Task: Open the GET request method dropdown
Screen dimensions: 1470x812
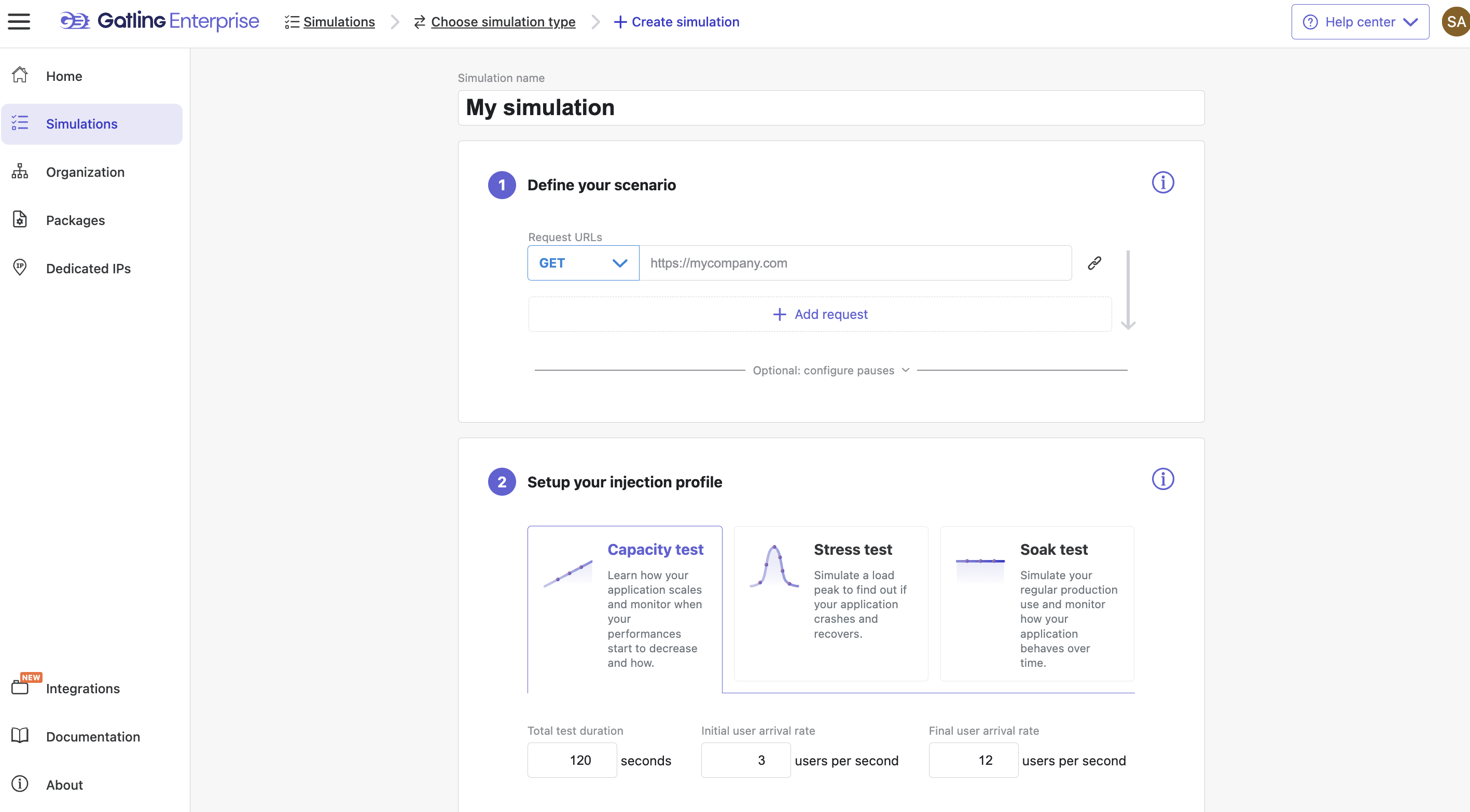Action: pyautogui.click(x=583, y=263)
